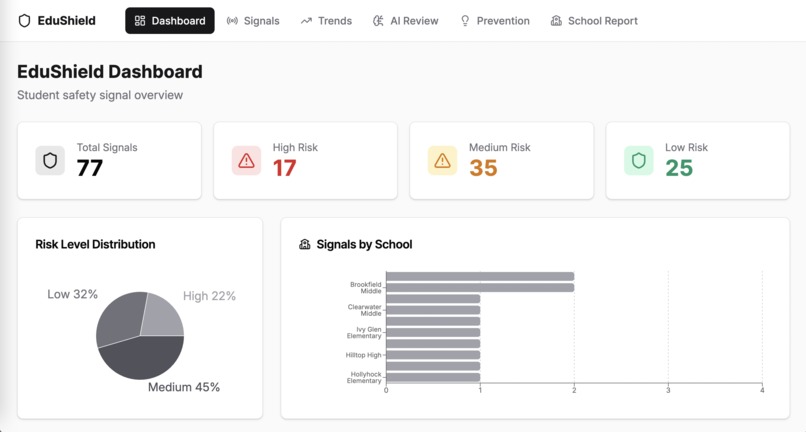
Task: Click the Low 32% pie slice
Action: coord(119,319)
